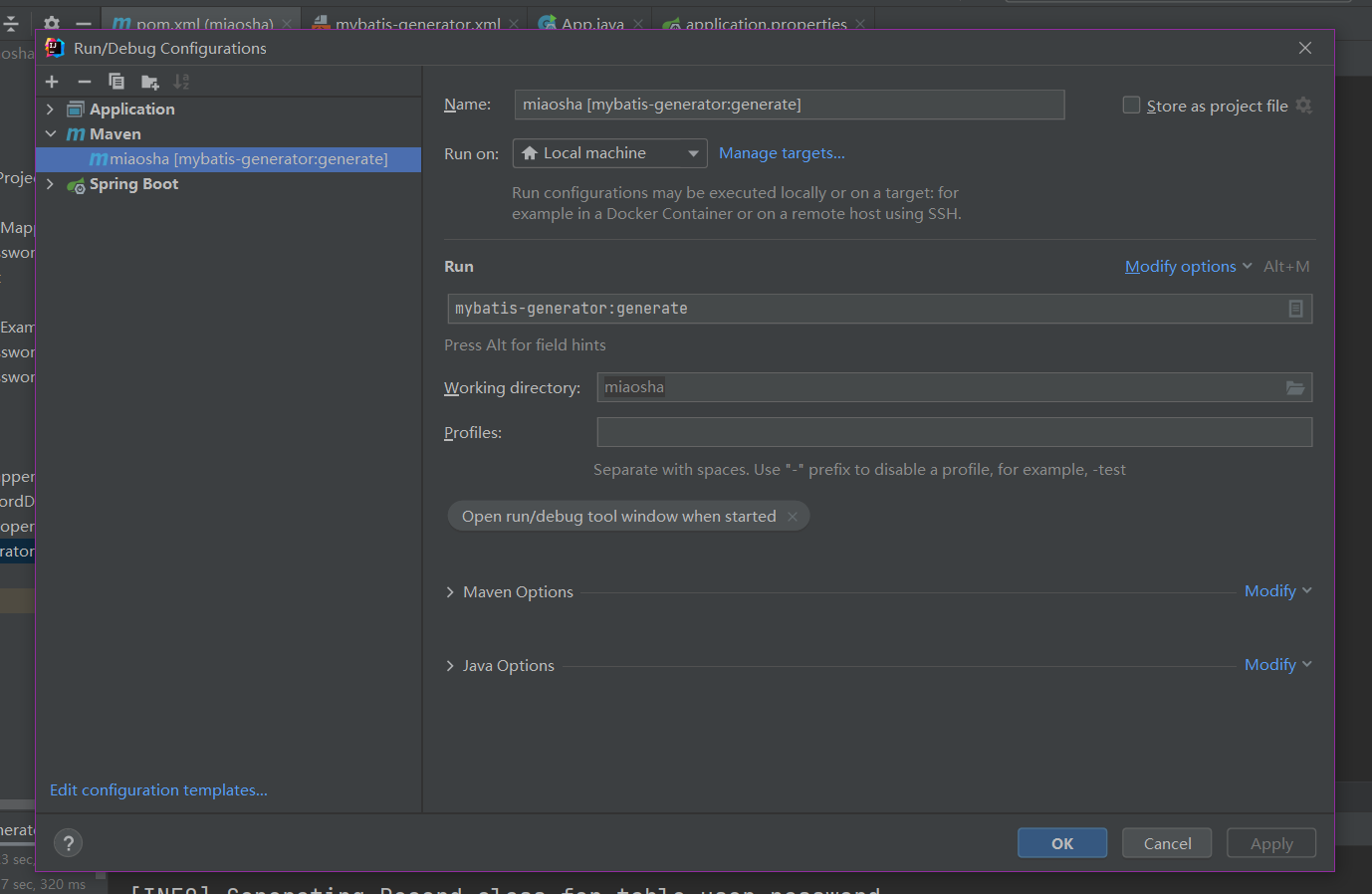Viewport: 1372px width, 894px height.
Task: Open the Modify options menu
Action: tap(1188, 267)
